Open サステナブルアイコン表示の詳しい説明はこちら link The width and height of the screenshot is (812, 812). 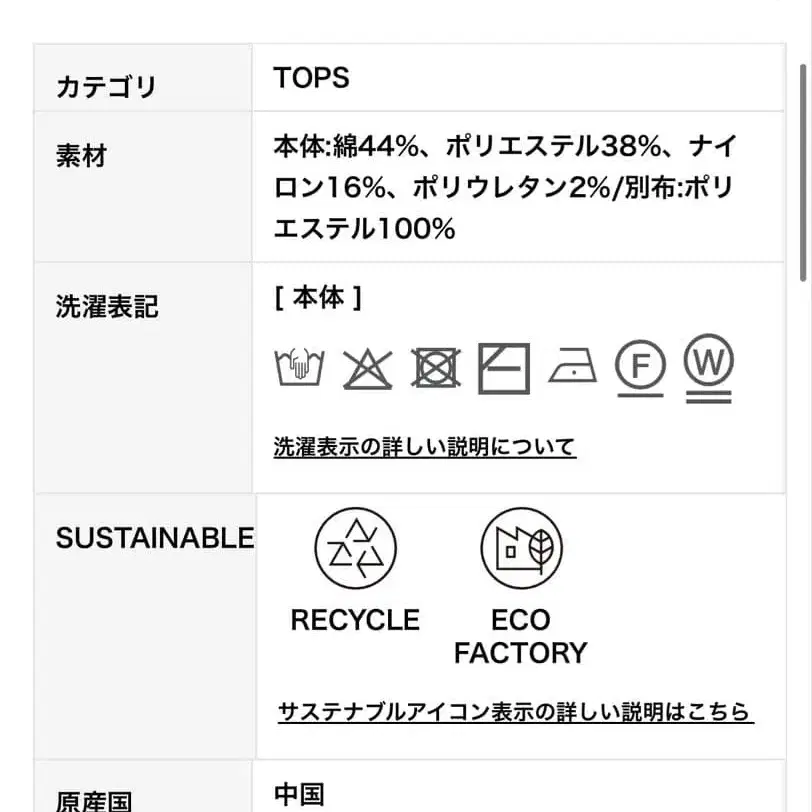pos(515,712)
